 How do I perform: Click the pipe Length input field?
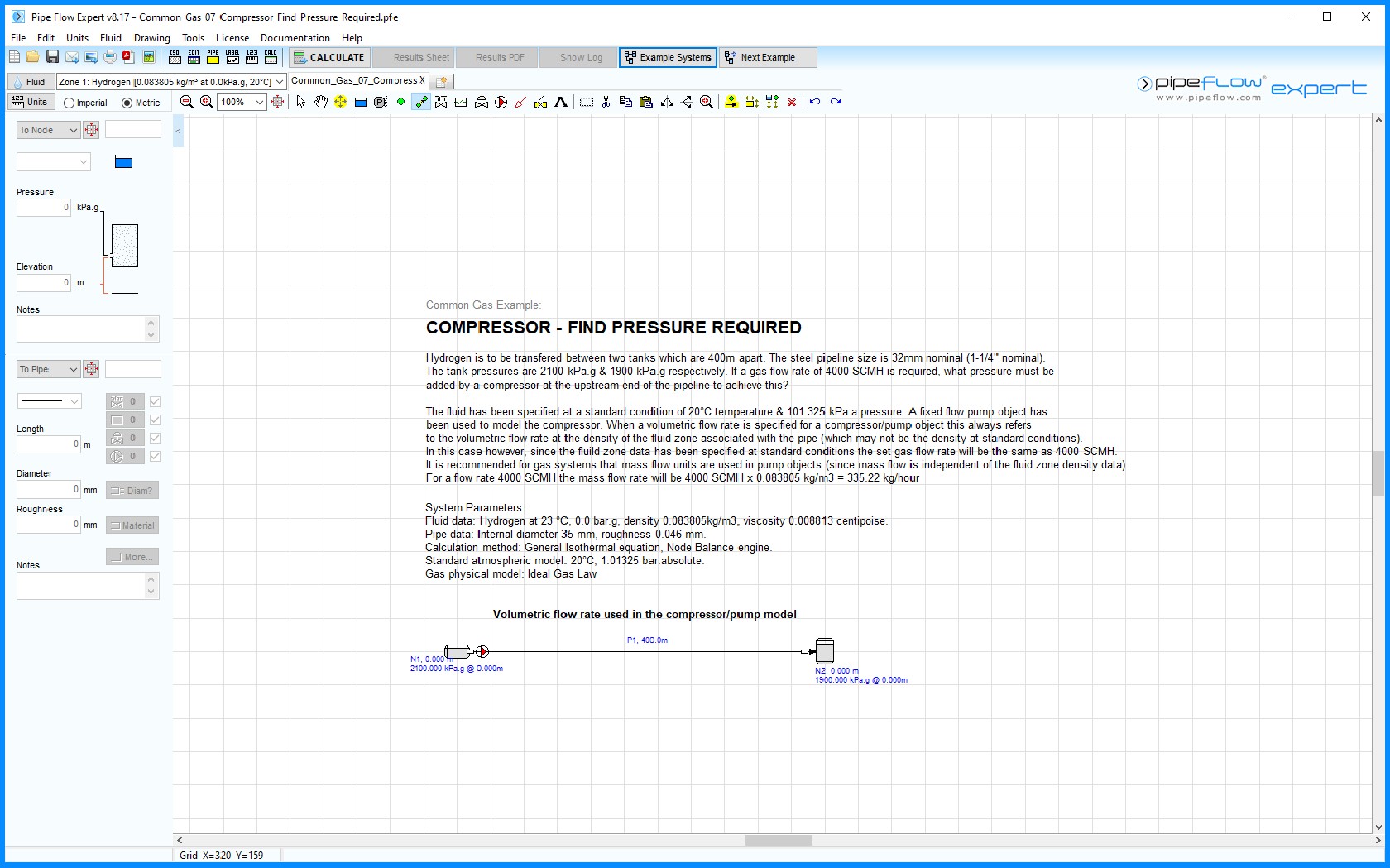(49, 444)
